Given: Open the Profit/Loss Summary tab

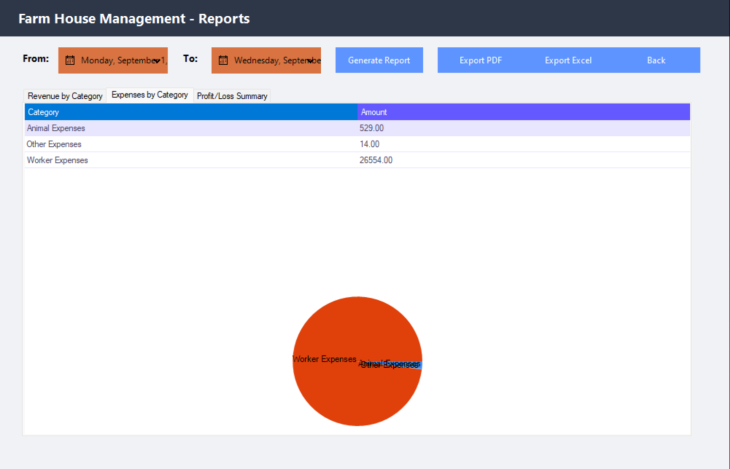Looking at the screenshot, I should click(x=231, y=96).
